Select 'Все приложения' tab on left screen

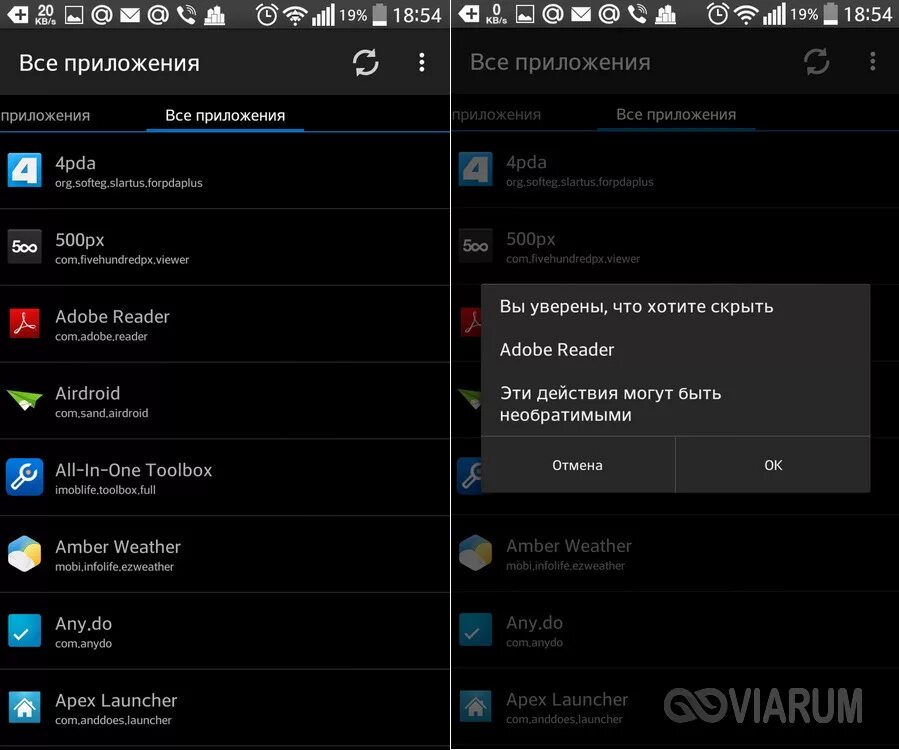(225, 115)
